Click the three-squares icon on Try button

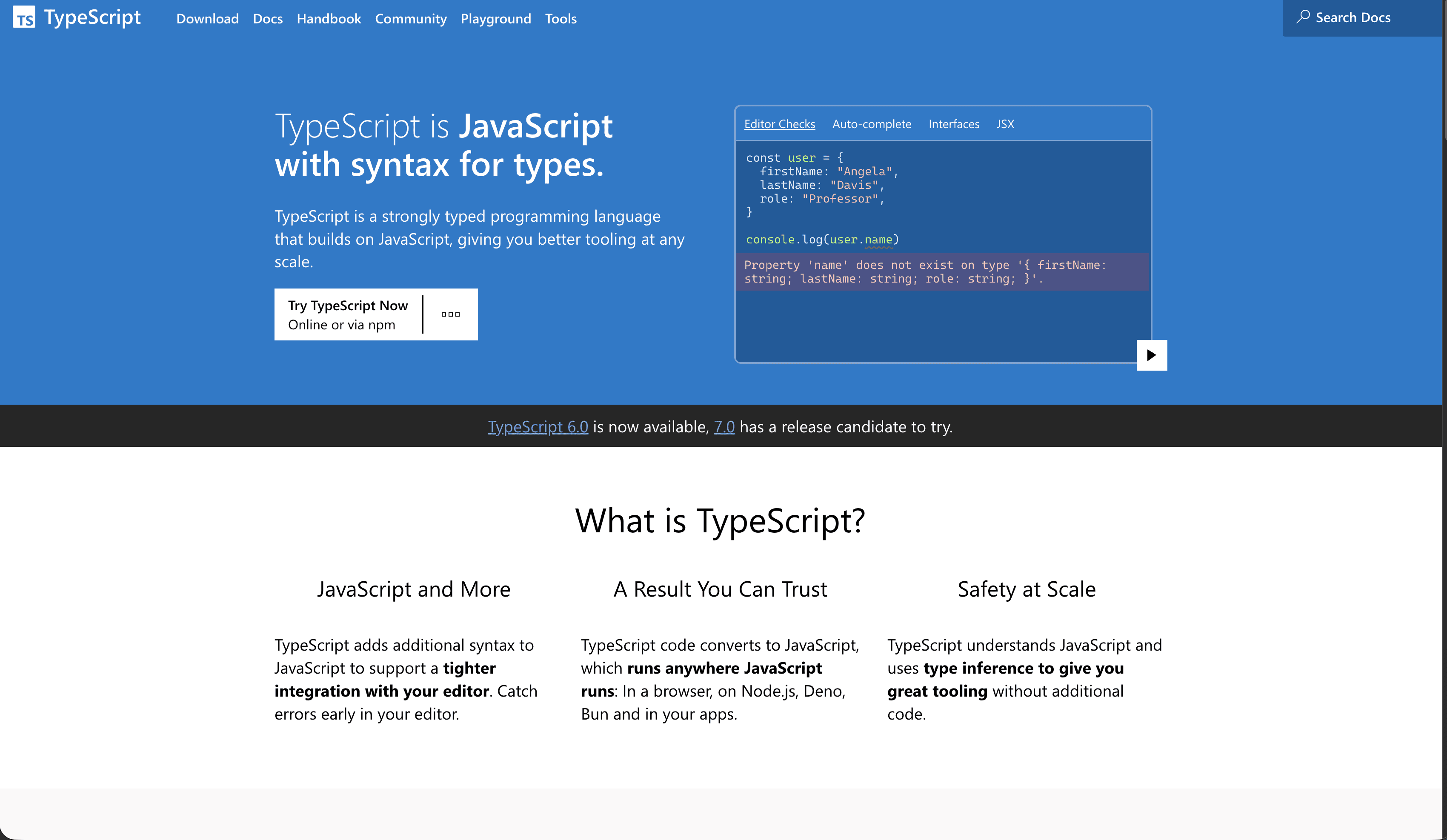[x=450, y=314]
